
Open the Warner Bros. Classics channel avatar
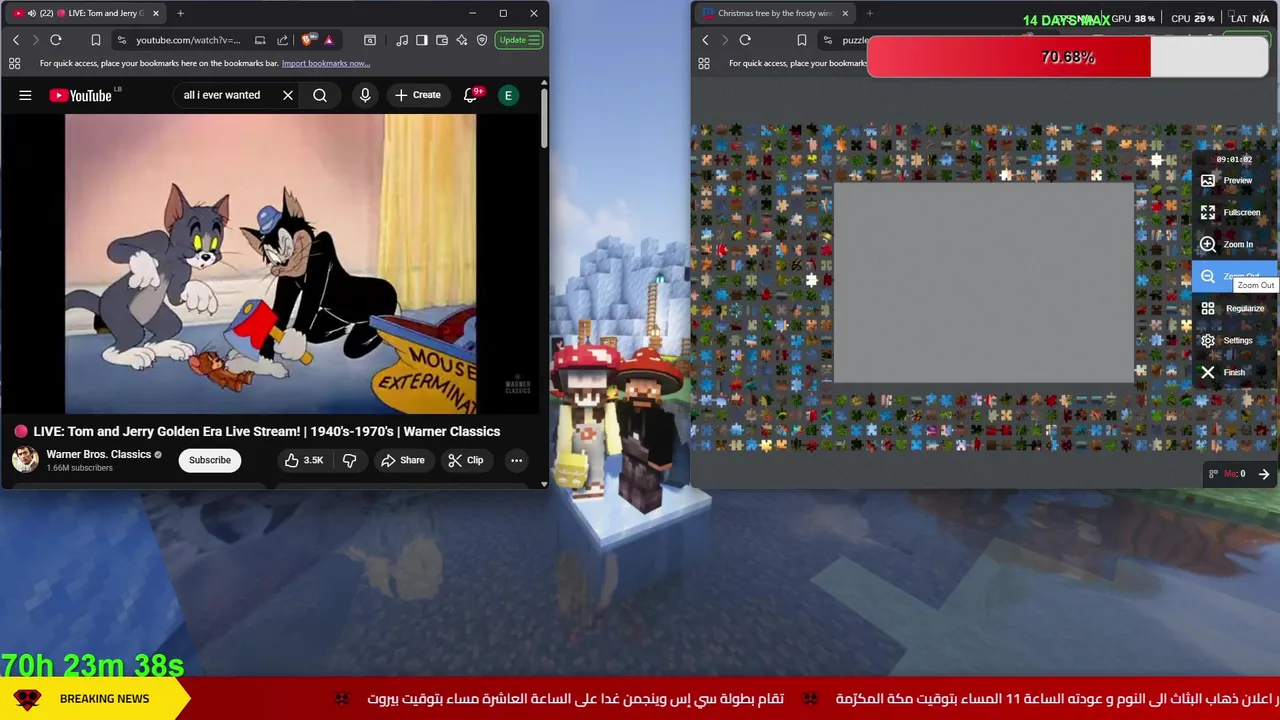pos(25,459)
